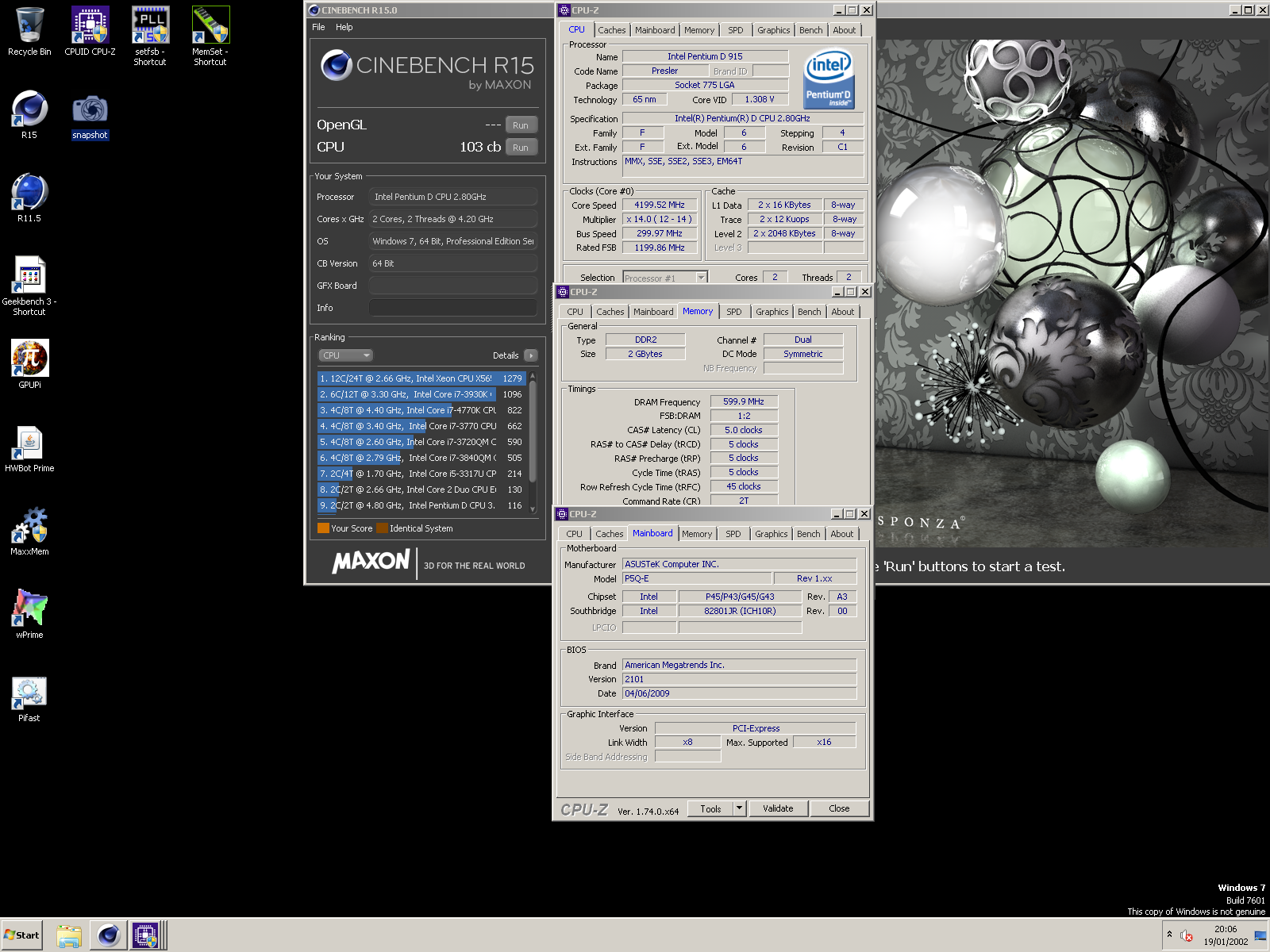This screenshot has height=952, width=1270.
Task: Click the Identical System brown swatch
Action: [382, 528]
